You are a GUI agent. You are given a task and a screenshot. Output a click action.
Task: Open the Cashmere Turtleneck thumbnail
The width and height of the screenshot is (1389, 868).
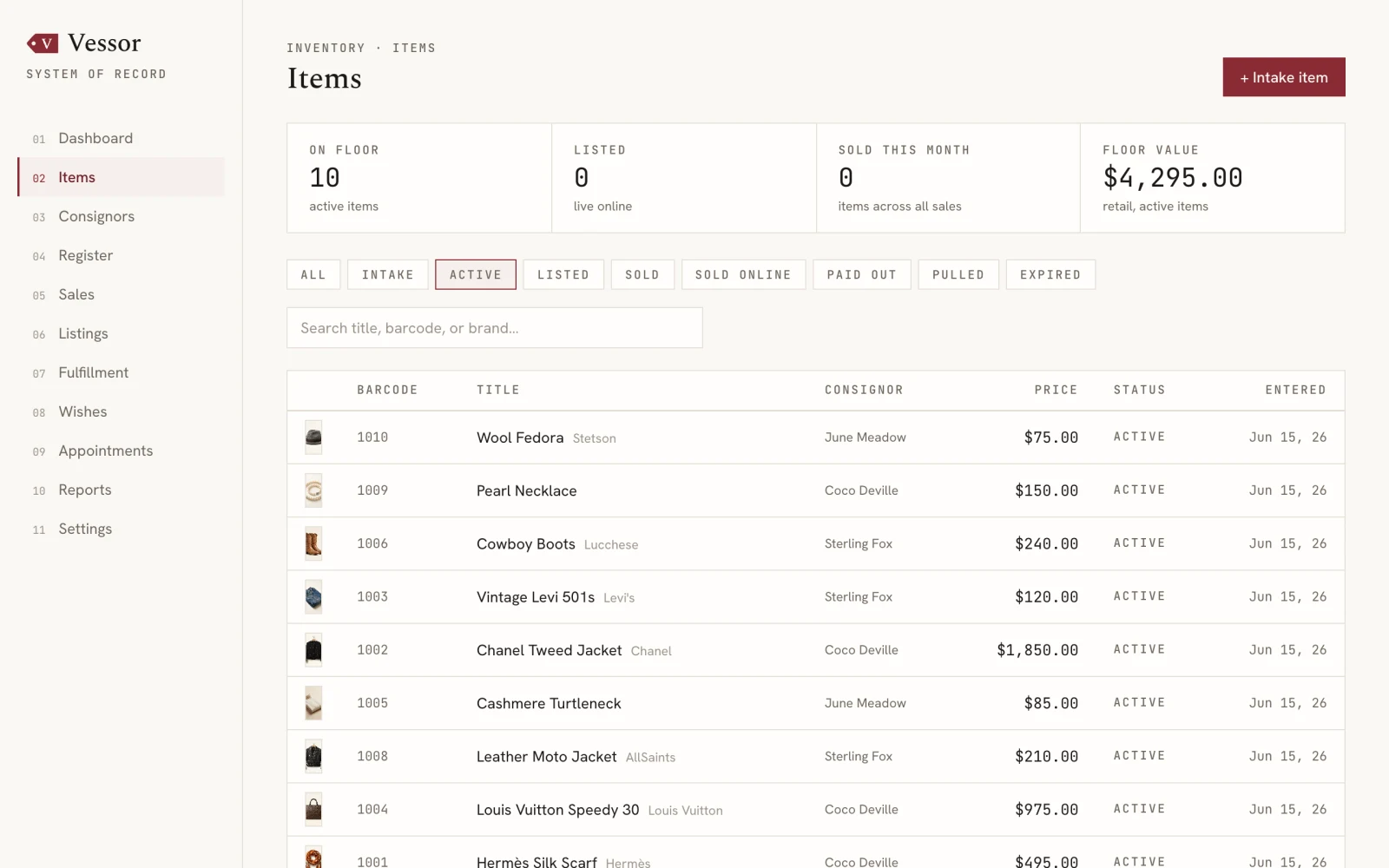pos(313,703)
